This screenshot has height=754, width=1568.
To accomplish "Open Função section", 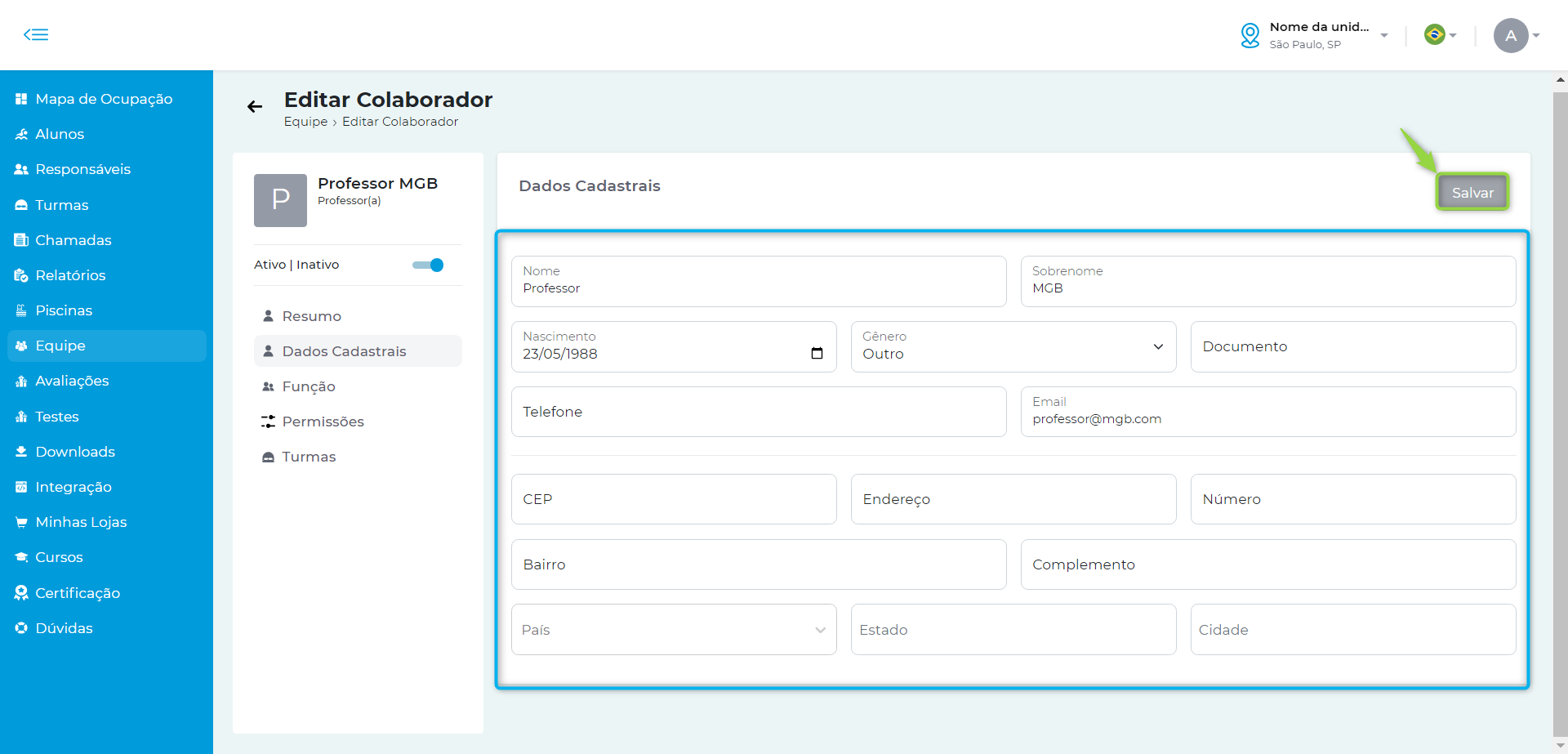I will pyautogui.click(x=358, y=386).
